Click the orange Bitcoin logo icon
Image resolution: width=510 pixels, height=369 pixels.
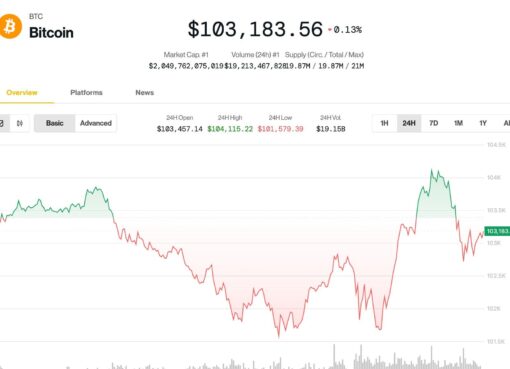point(10,26)
